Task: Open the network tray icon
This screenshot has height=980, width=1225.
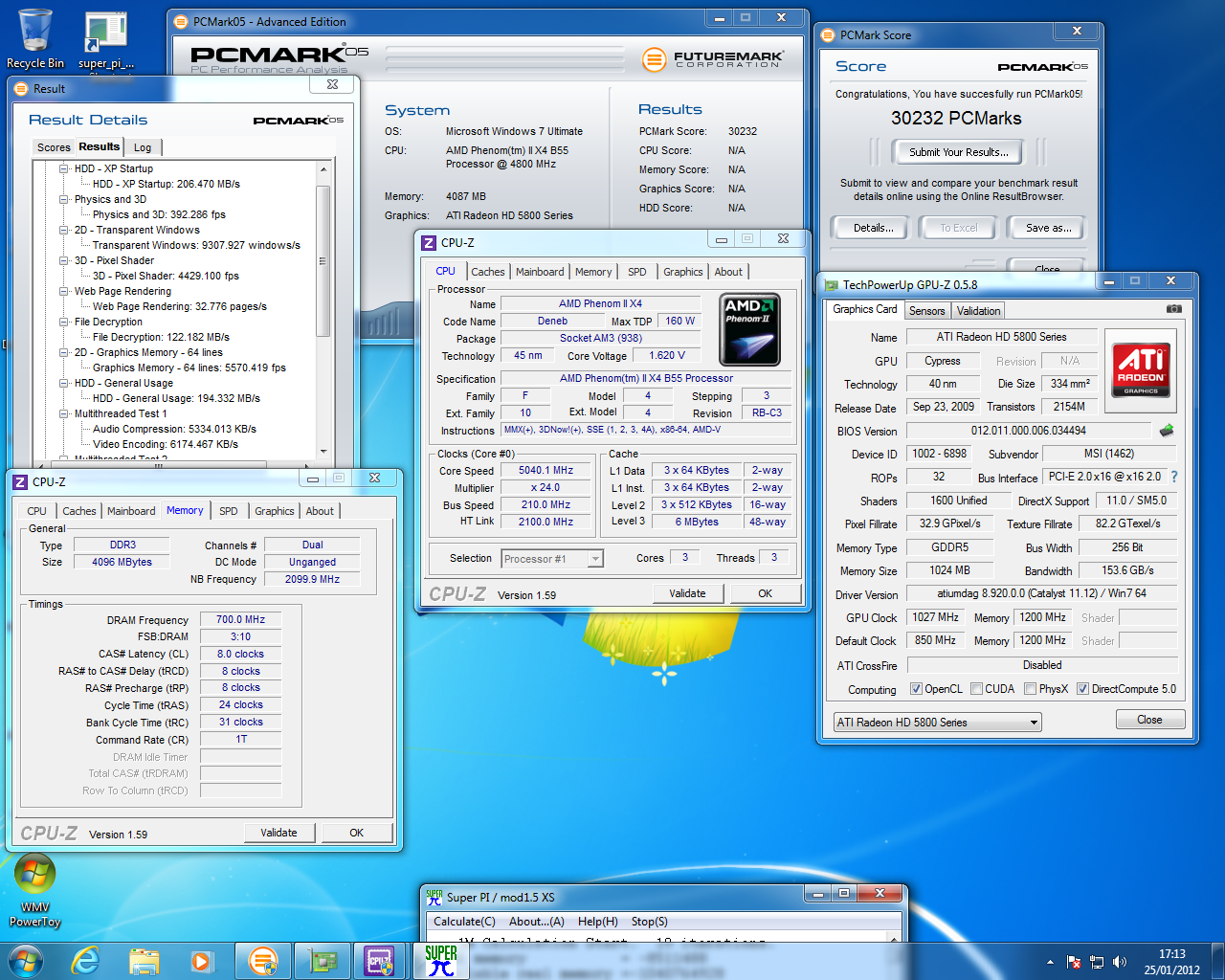Action: 1097,962
